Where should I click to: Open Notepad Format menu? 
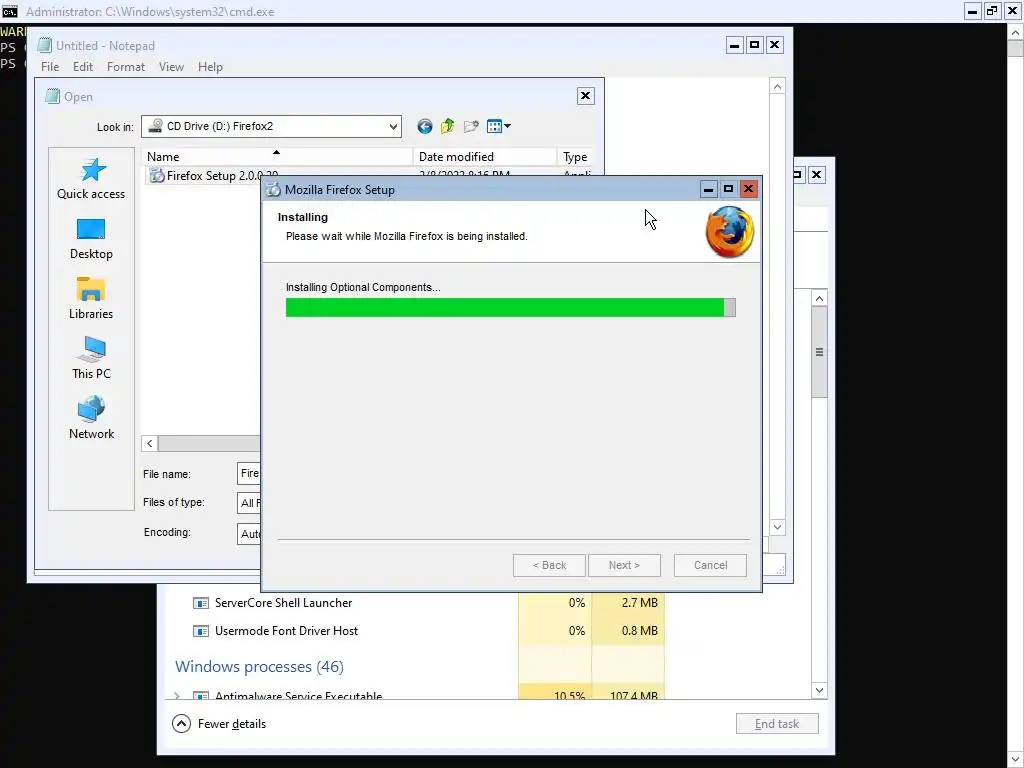coord(126,67)
